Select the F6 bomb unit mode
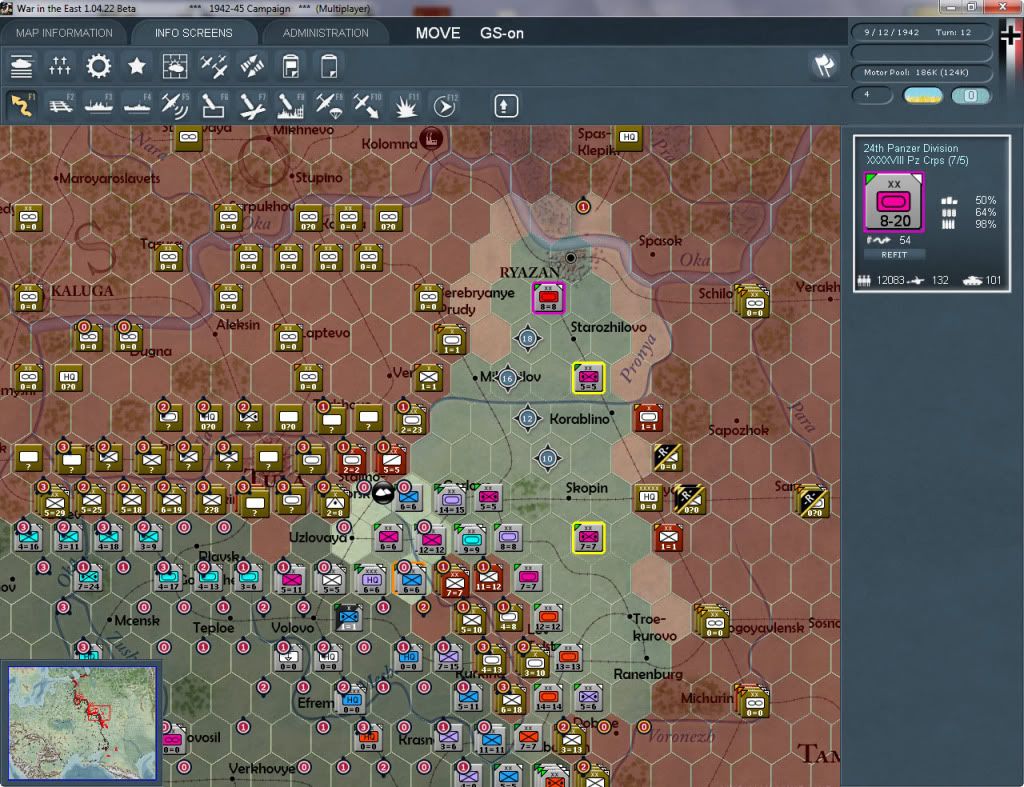Viewport: 1024px width, 787px height. pyautogui.click(x=214, y=105)
